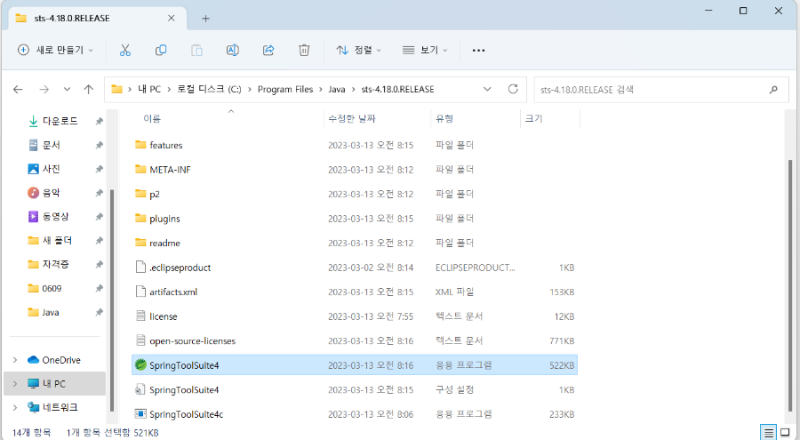The height and width of the screenshot is (440, 800).
Task: Select the SpringToolSuite4 configuration file icon
Action: [140, 389]
